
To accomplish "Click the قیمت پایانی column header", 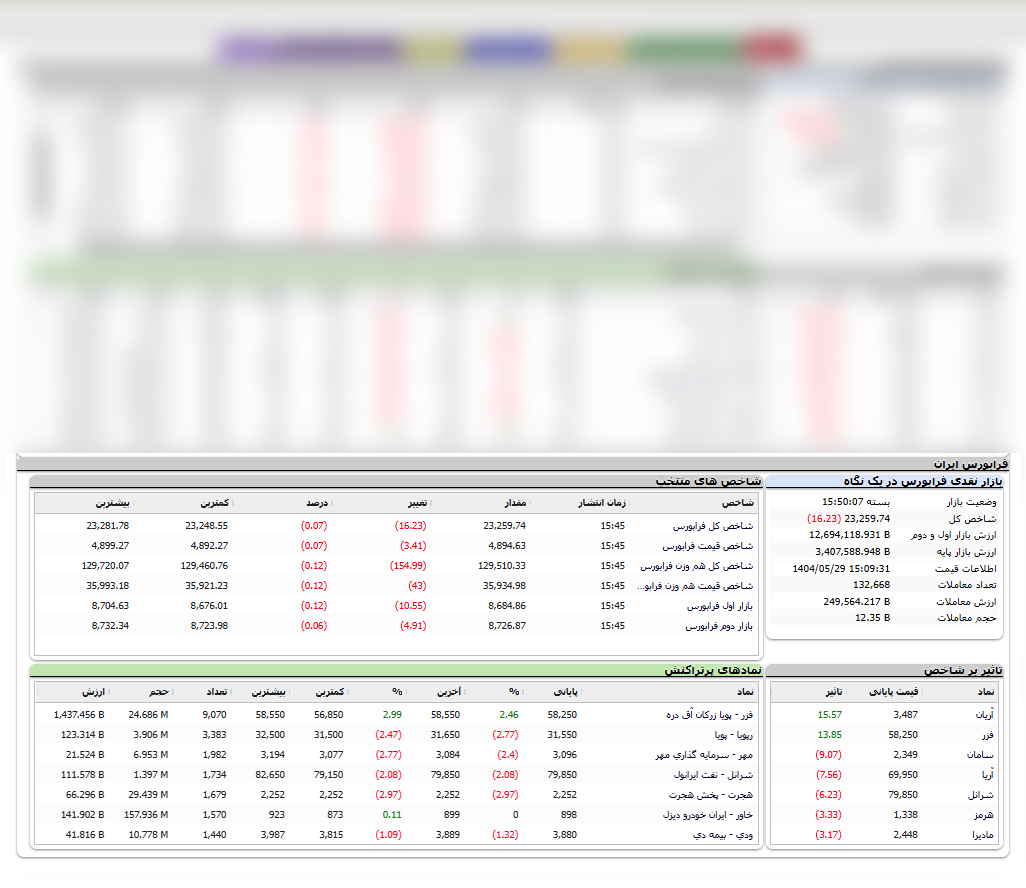I will [x=892, y=691].
